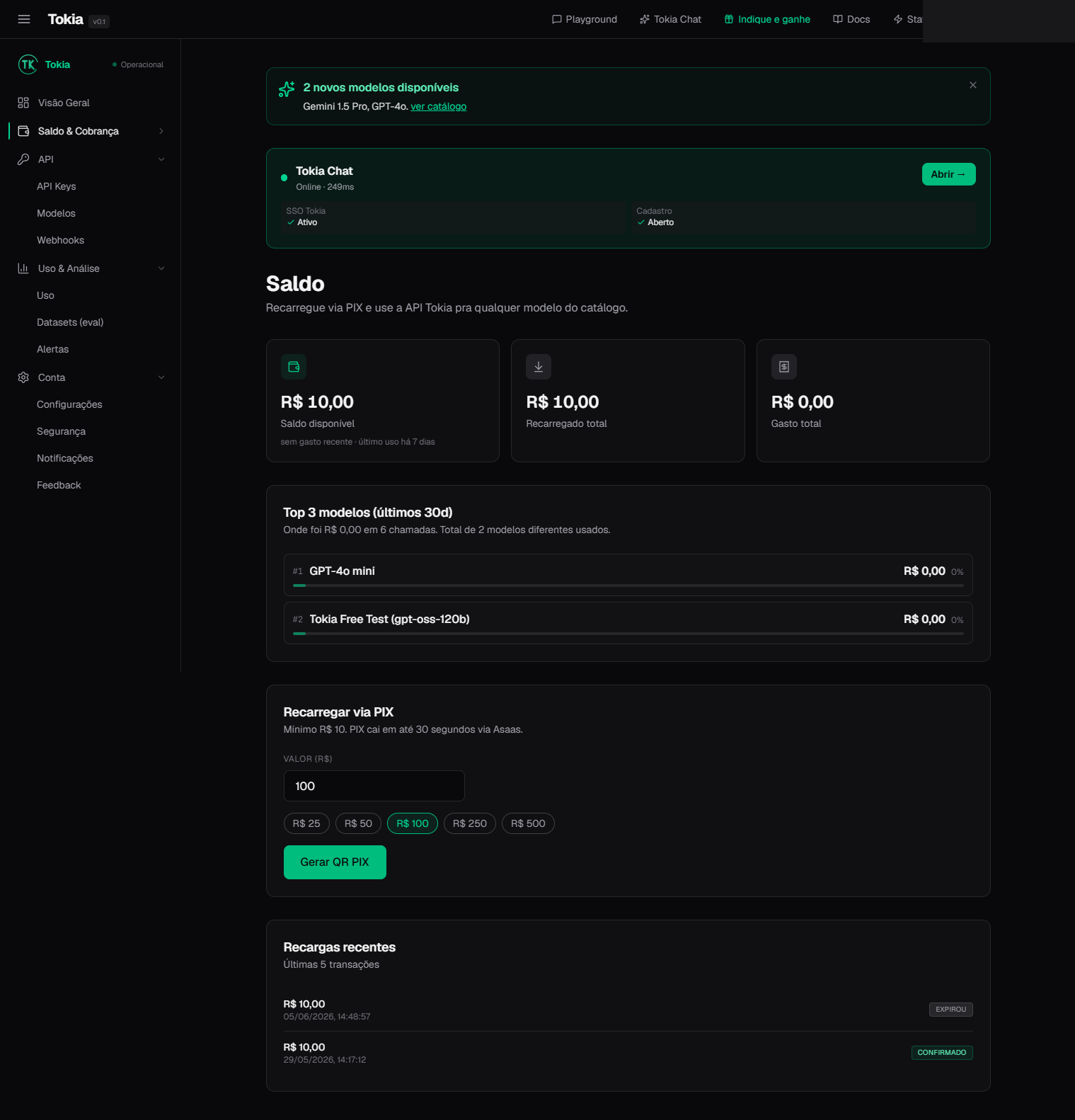Open Playground from the top bar
This screenshot has width=1075, height=1120.
(585, 19)
